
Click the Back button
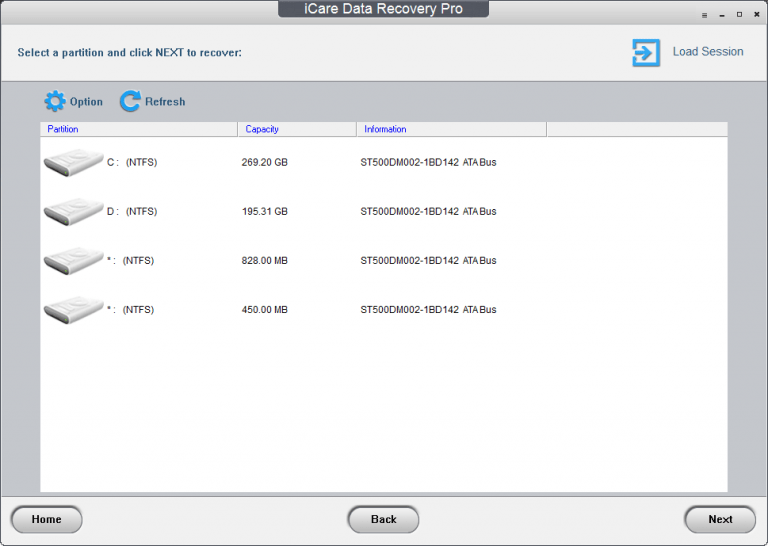point(384,519)
